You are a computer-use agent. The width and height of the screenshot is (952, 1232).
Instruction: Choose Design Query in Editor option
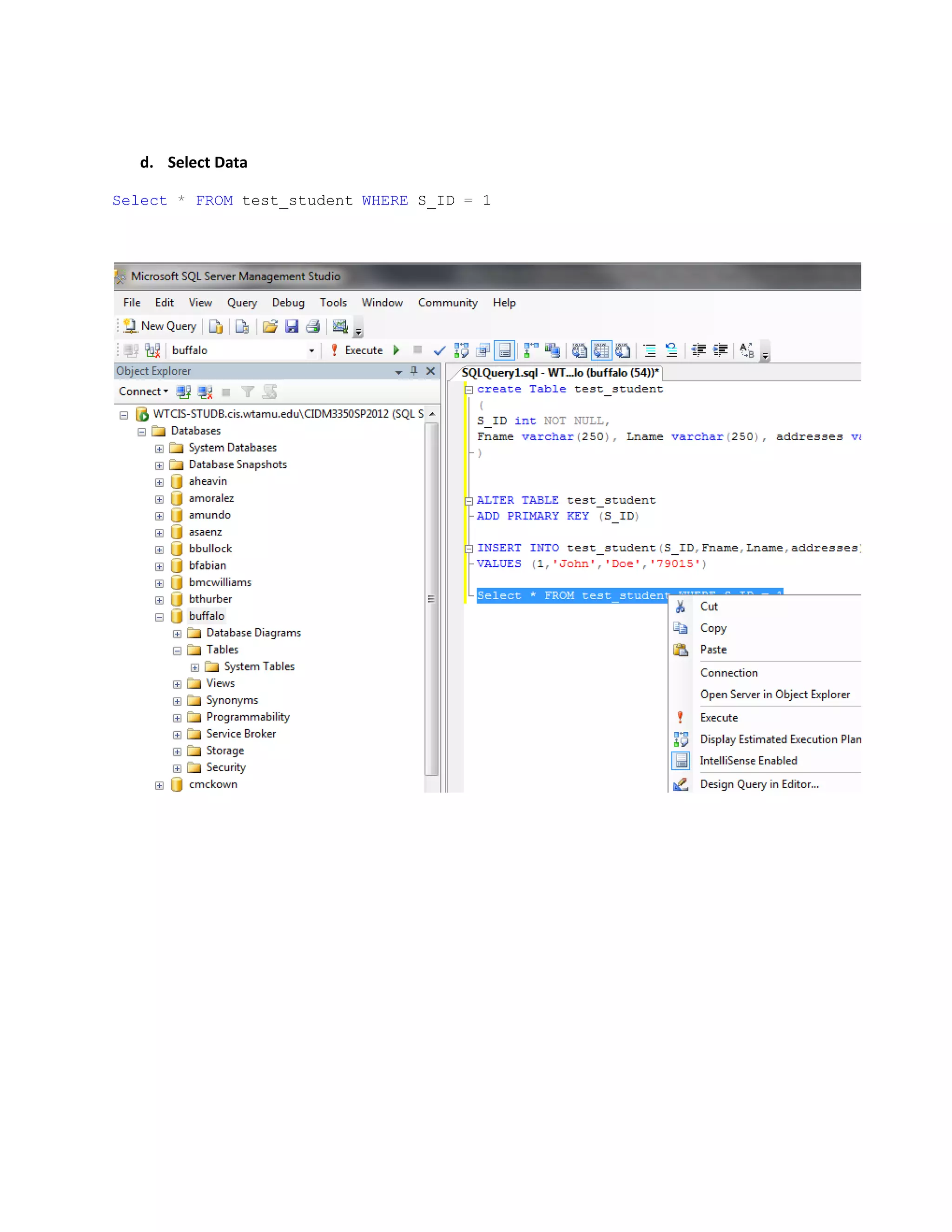pyautogui.click(x=759, y=784)
